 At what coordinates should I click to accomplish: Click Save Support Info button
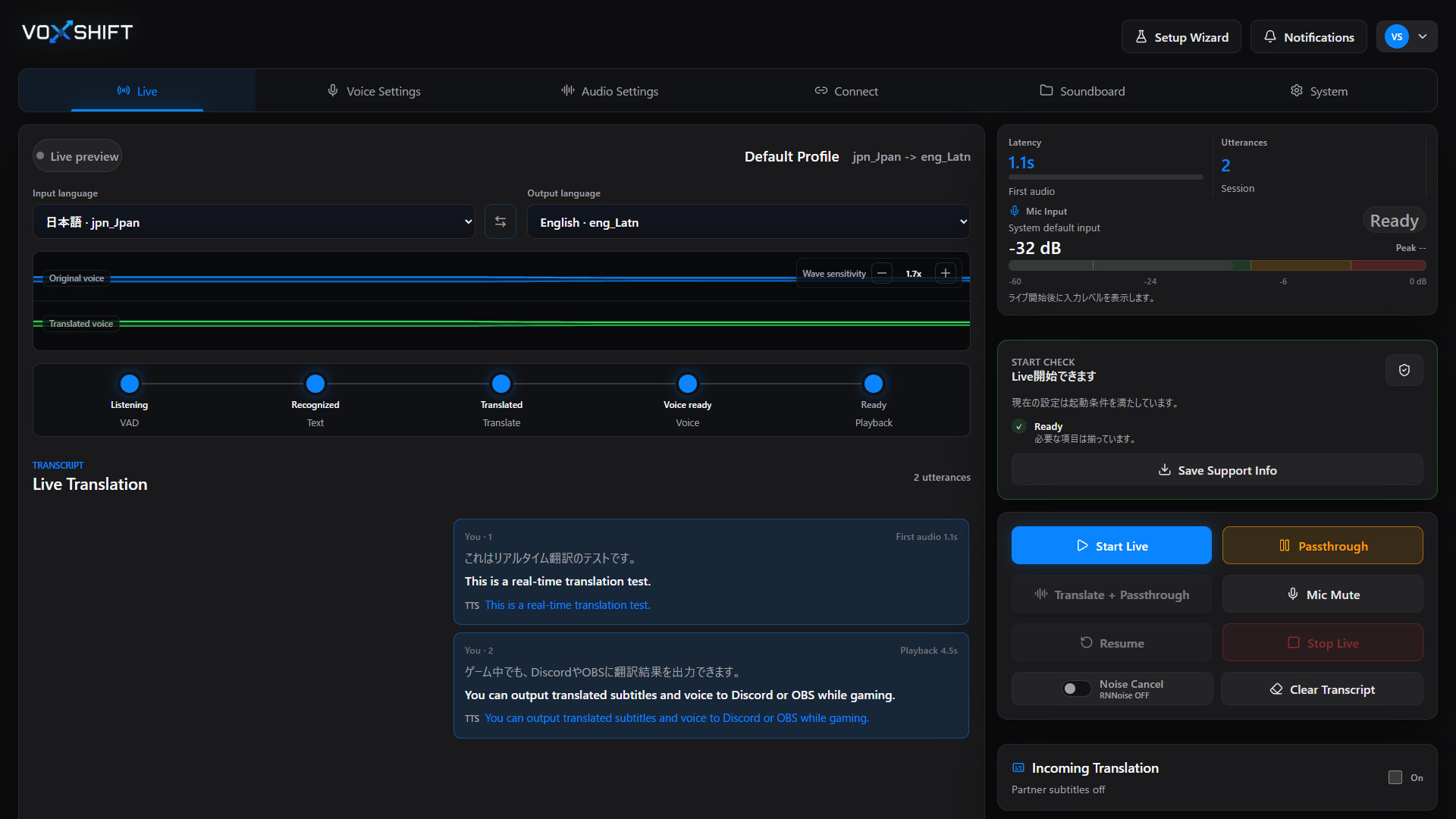(x=1217, y=470)
